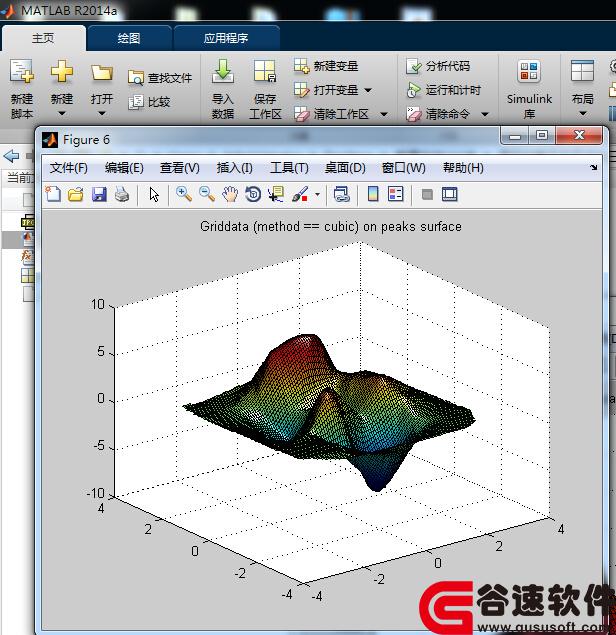The height and width of the screenshot is (635, 616).
Task: Switch to the Apps (应用程序) ribbon tab
Action: (226, 38)
